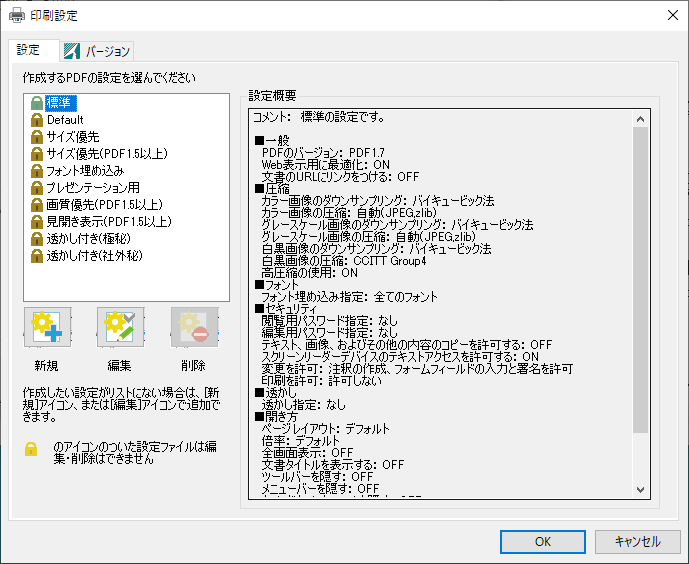Confirm with the OK button
The height and width of the screenshot is (564, 689).
tap(543, 542)
